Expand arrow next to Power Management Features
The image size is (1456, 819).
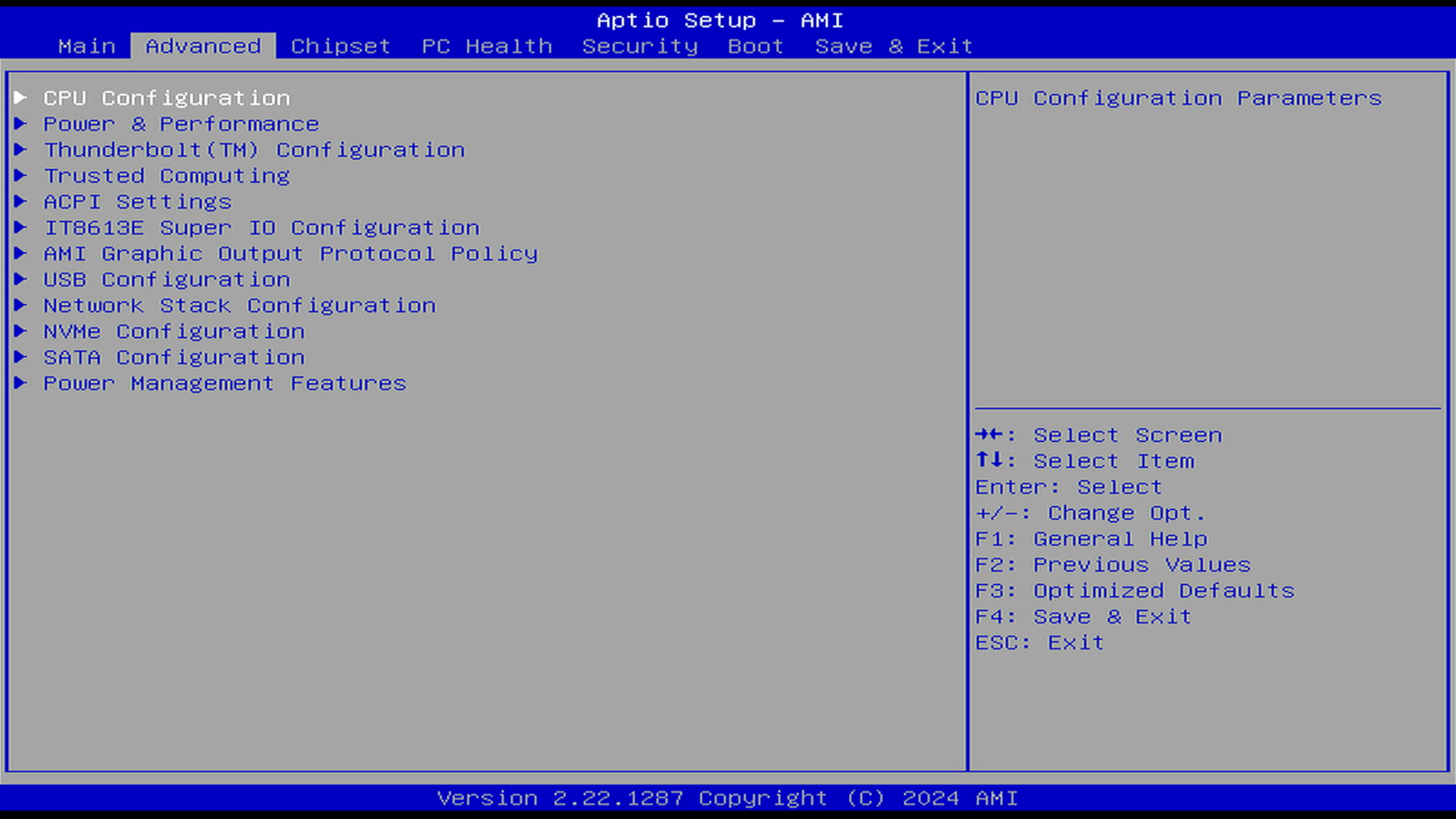pyautogui.click(x=20, y=383)
